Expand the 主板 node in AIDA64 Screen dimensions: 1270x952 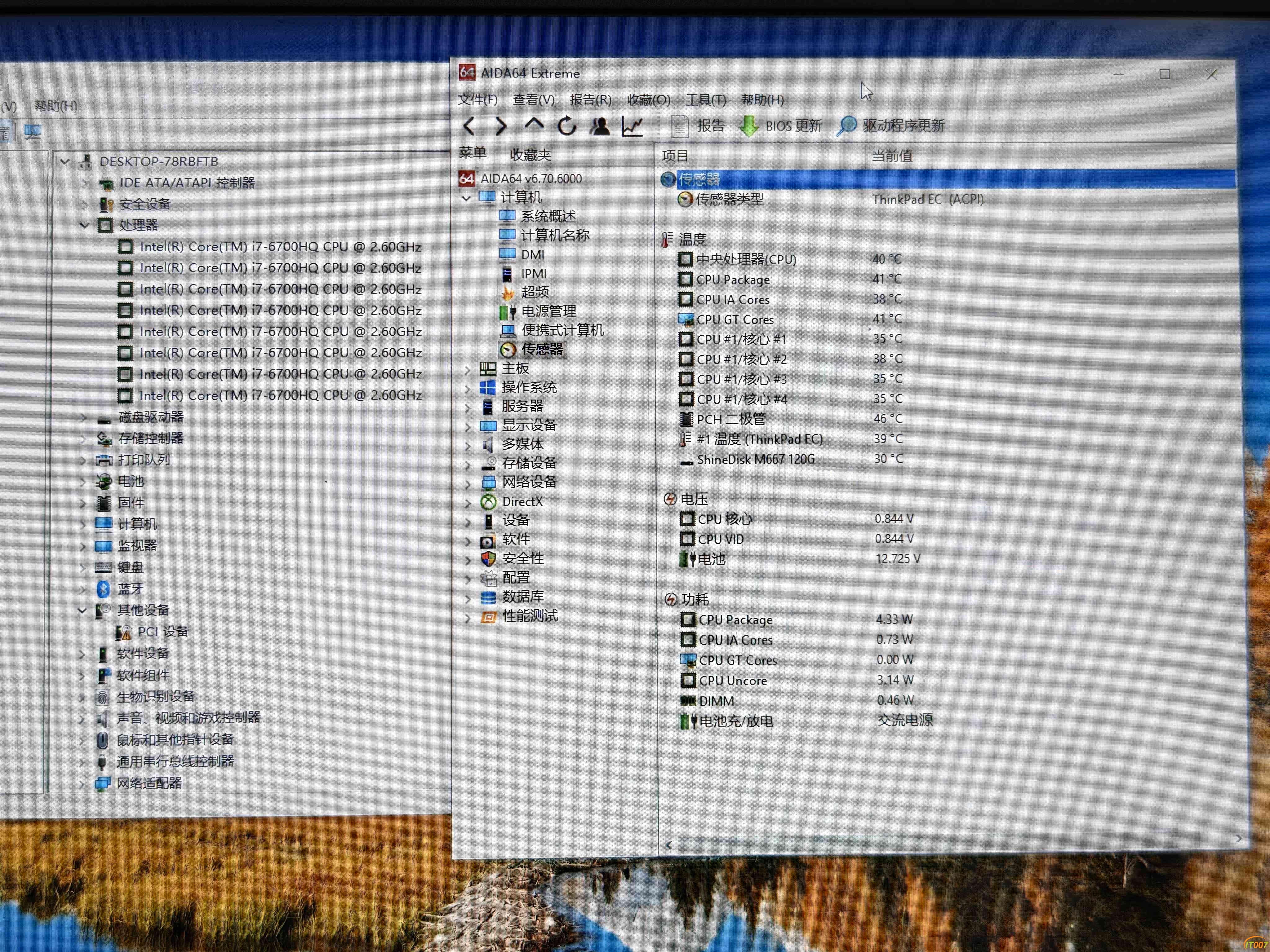pos(467,370)
